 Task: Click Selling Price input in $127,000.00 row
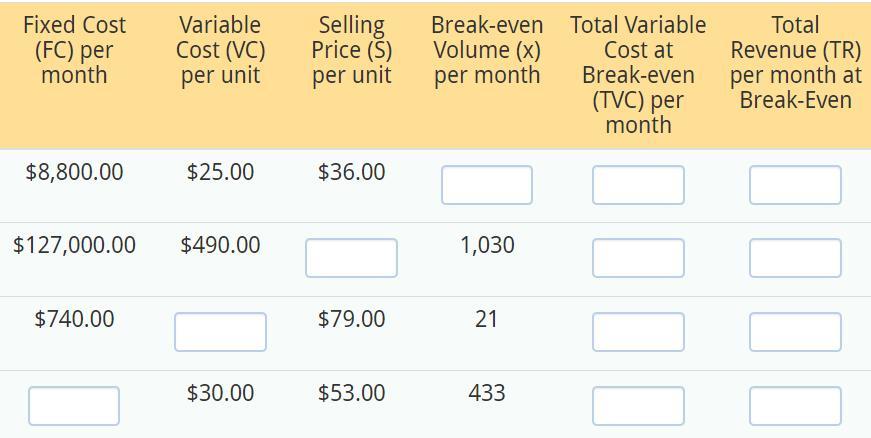click(x=351, y=258)
